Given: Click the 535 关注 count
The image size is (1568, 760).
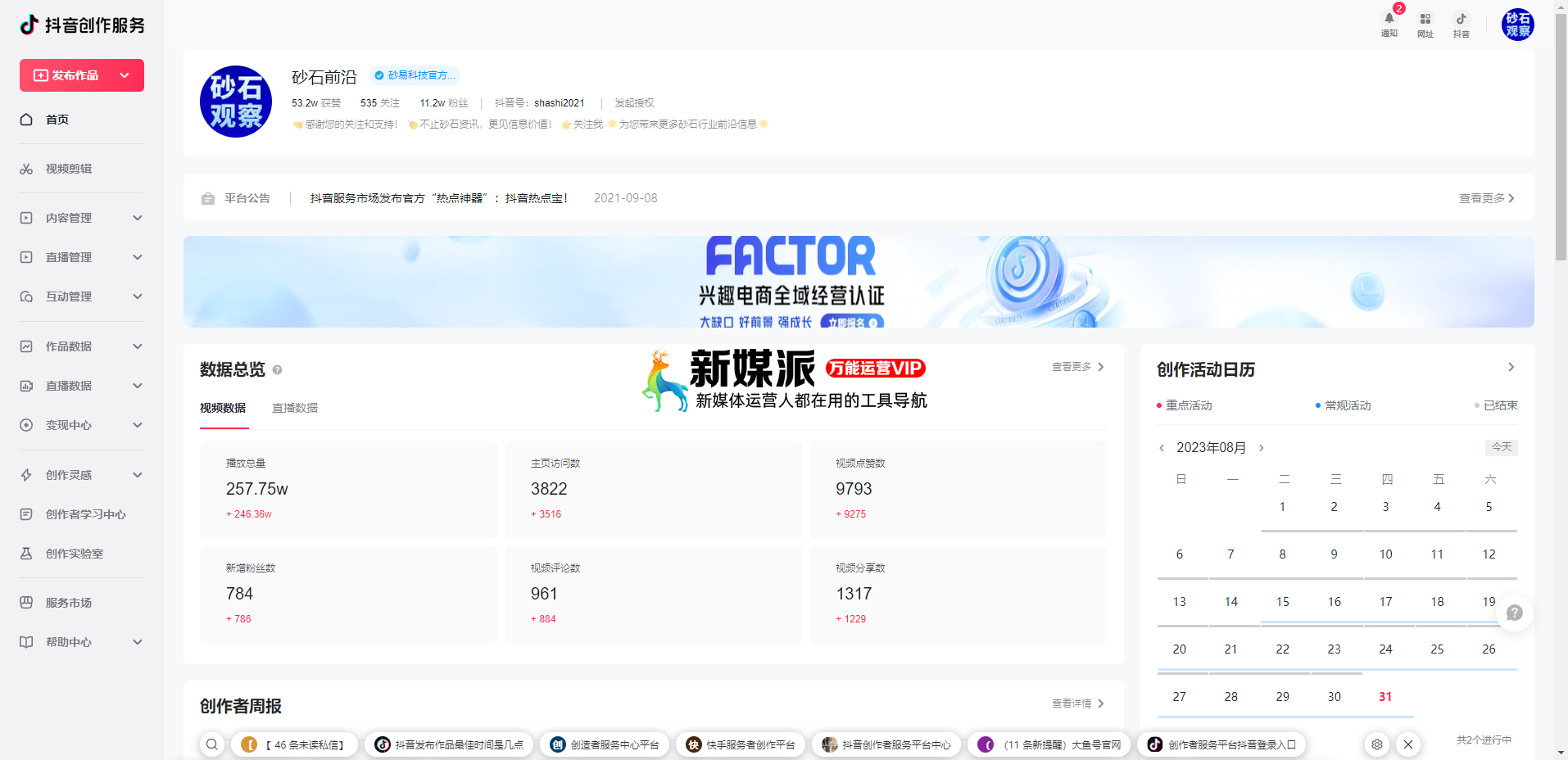Looking at the screenshot, I should tap(380, 103).
